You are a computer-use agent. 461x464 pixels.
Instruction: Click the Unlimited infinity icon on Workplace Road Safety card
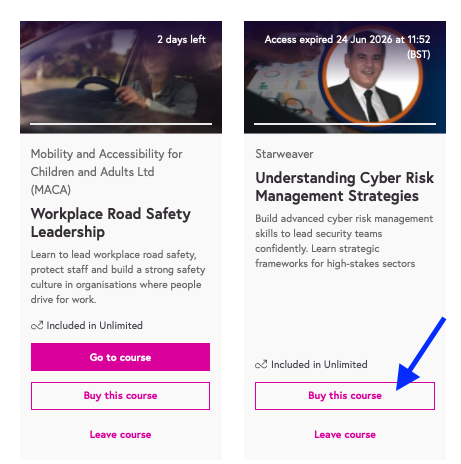click(37, 325)
